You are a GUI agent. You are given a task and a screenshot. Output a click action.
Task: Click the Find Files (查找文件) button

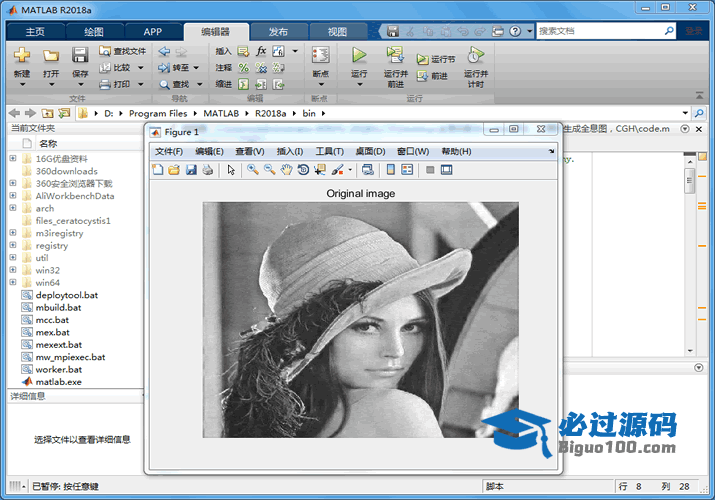(x=123, y=51)
